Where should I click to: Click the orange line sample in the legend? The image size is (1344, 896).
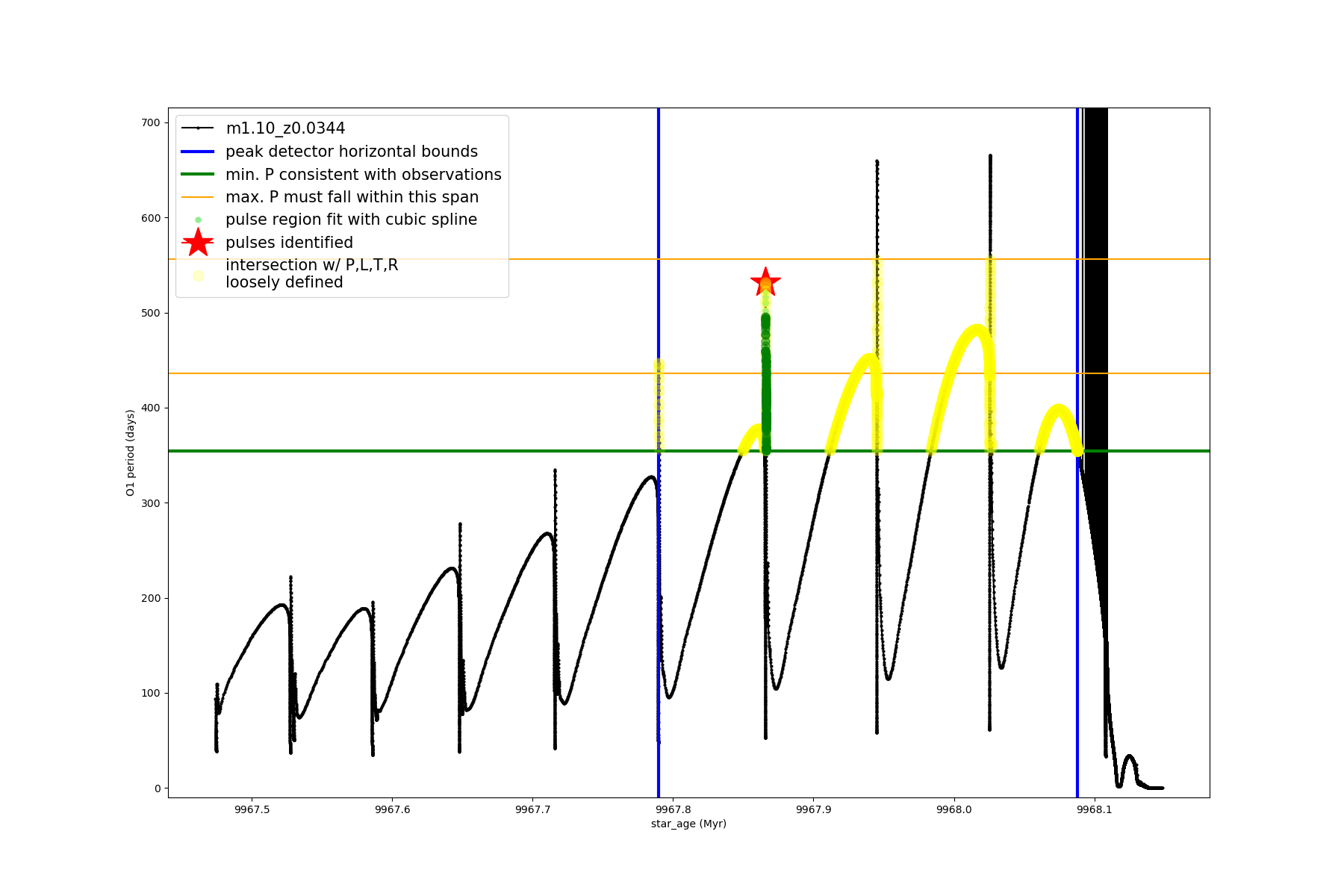point(198,197)
